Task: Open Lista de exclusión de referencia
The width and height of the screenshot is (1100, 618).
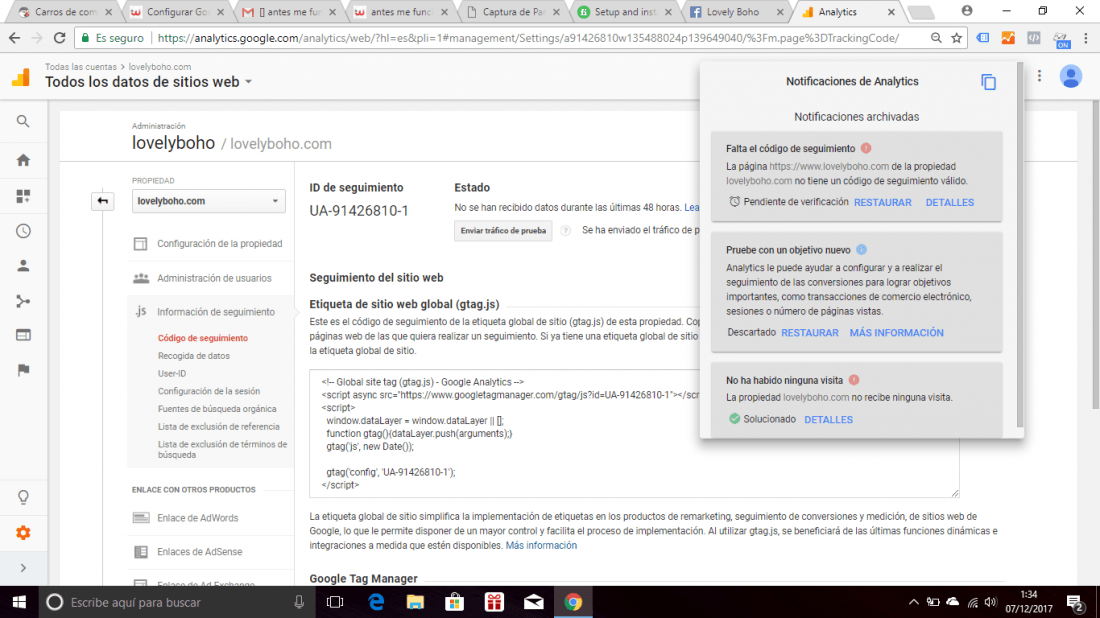Action: 218,426
